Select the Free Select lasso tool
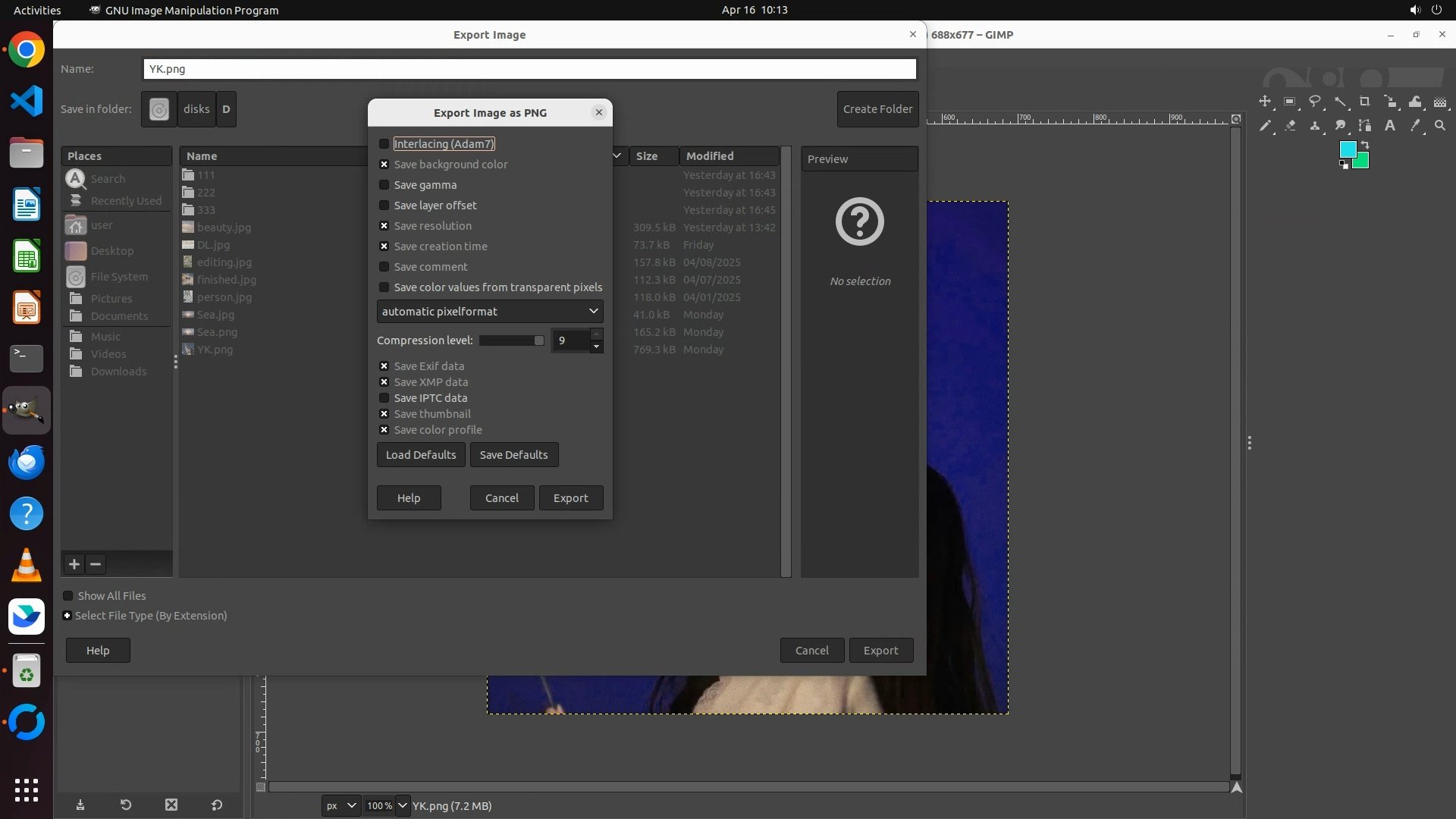This screenshot has height=819, width=1456. coord(1315,102)
